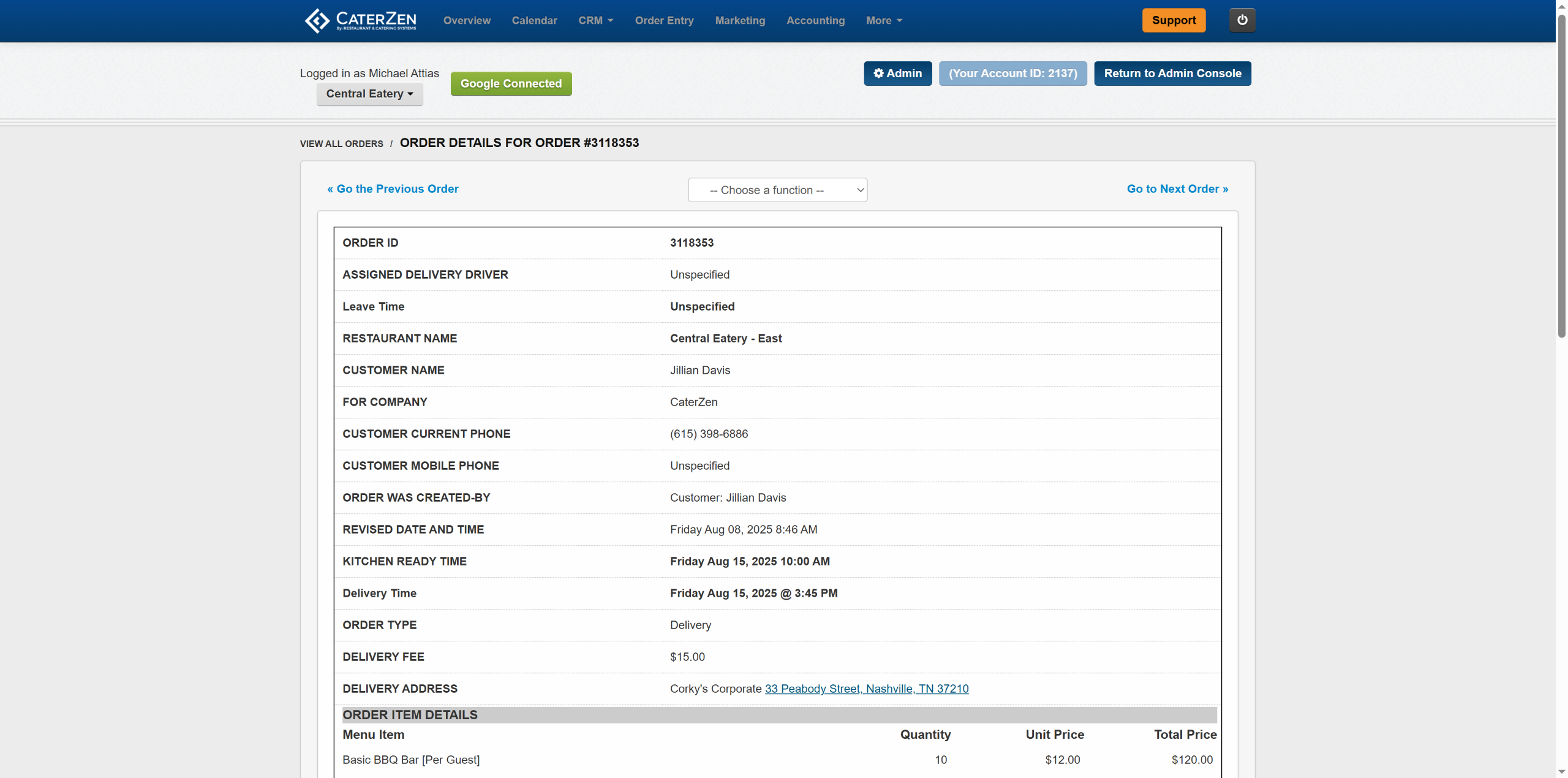Open the Calendar menu item
Screen dimensions: 1568x778
534,20
